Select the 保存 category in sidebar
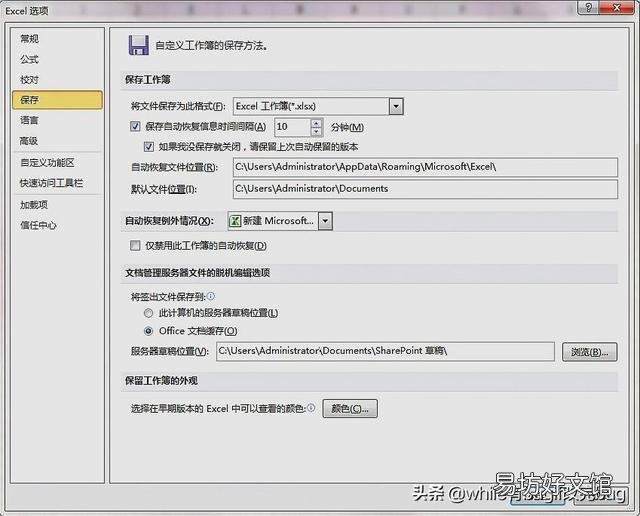The width and height of the screenshot is (640, 516). [x=57, y=100]
